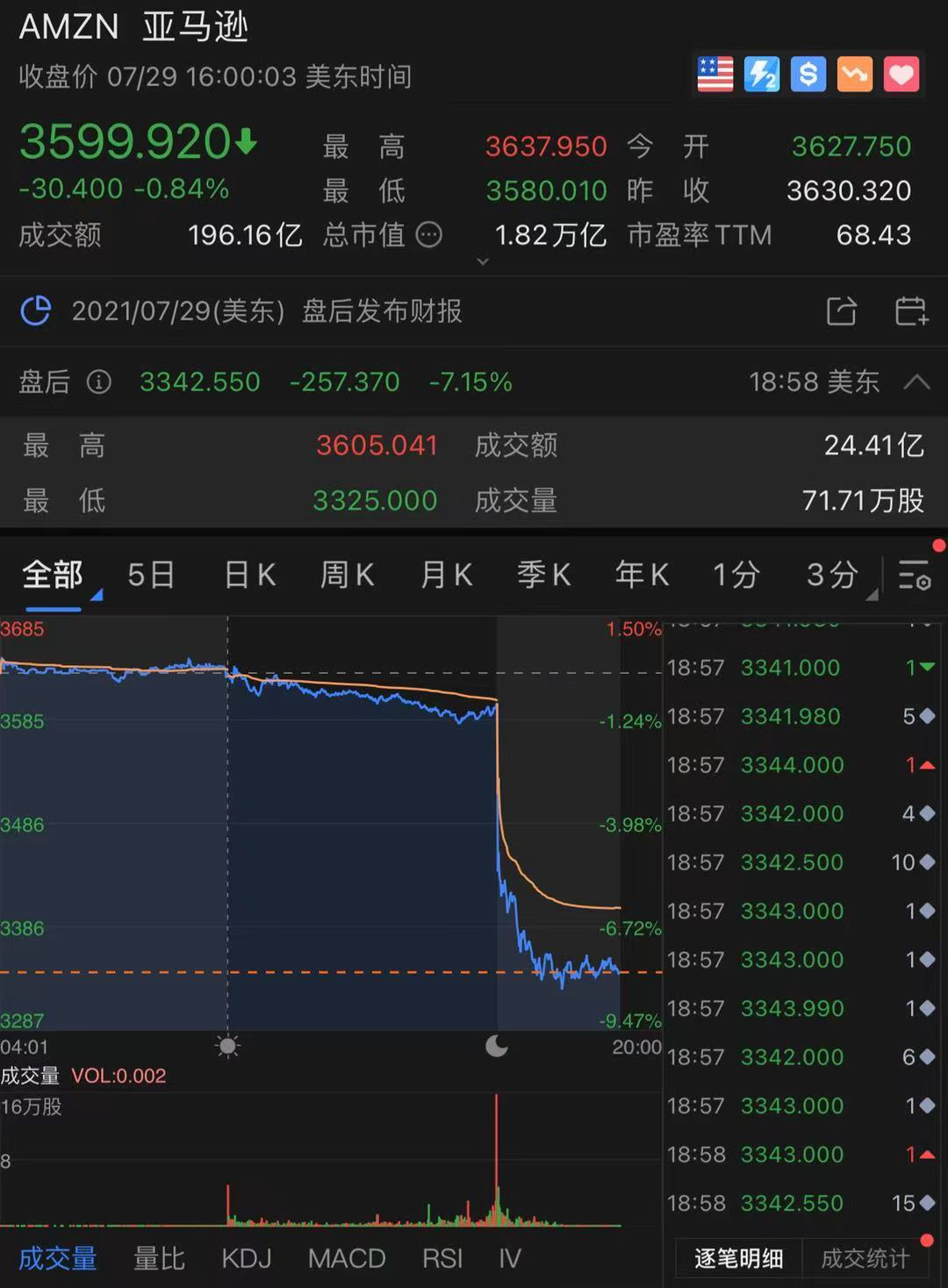The image size is (948, 1288).
Task: Tap the moon icon on chart axis
Action: pos(497,1045)
